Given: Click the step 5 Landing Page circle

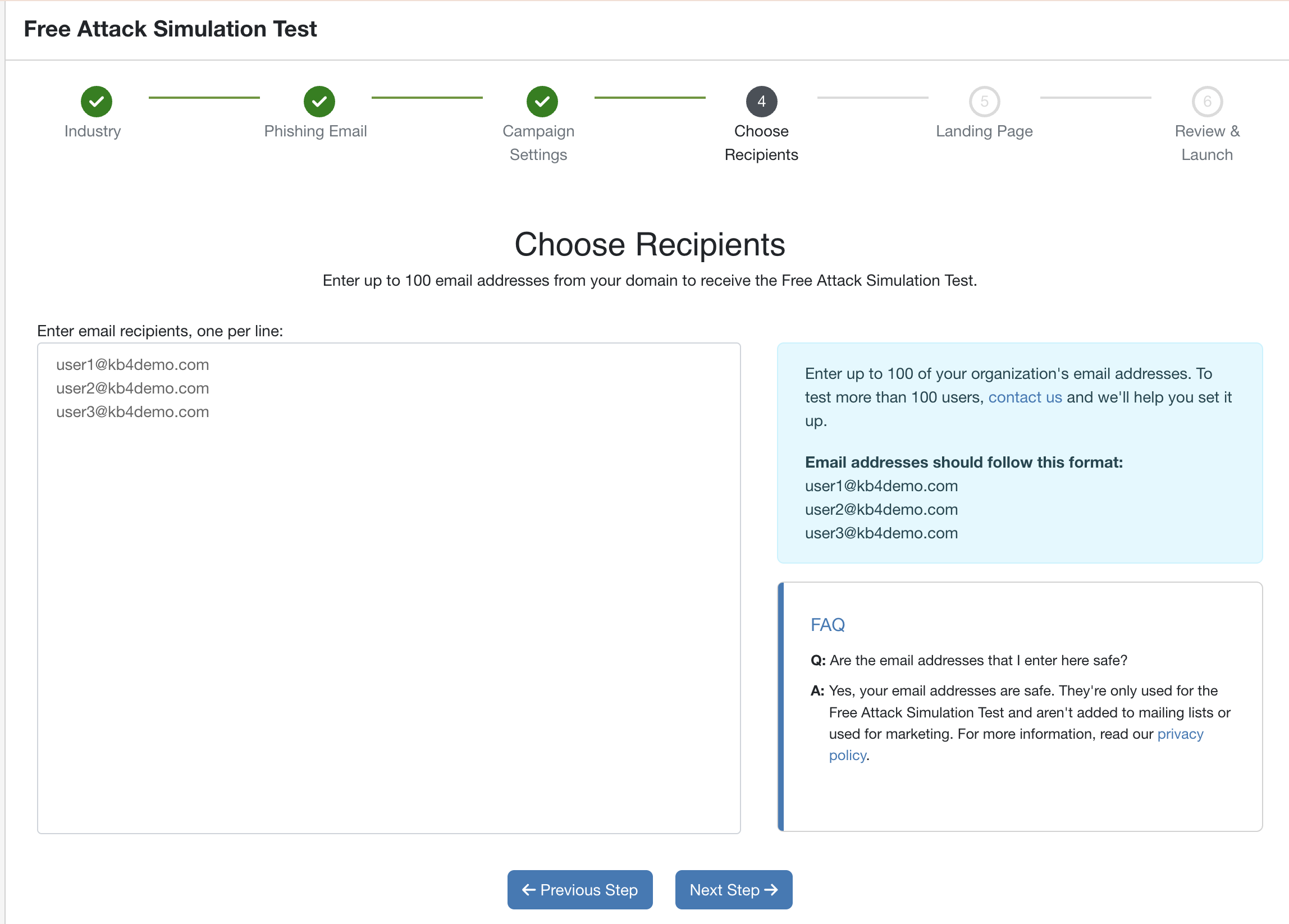Looking at the screenshot, I should pyautogui.click(x=984, y=102).
